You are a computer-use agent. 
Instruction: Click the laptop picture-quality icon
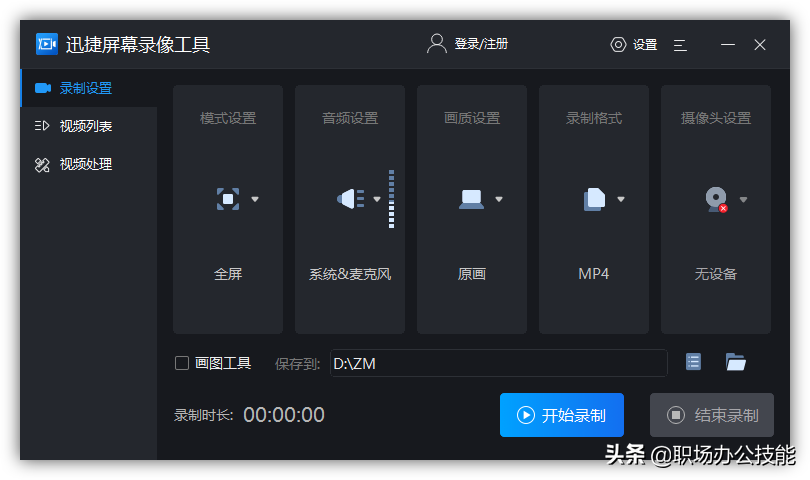click(471, 199)
